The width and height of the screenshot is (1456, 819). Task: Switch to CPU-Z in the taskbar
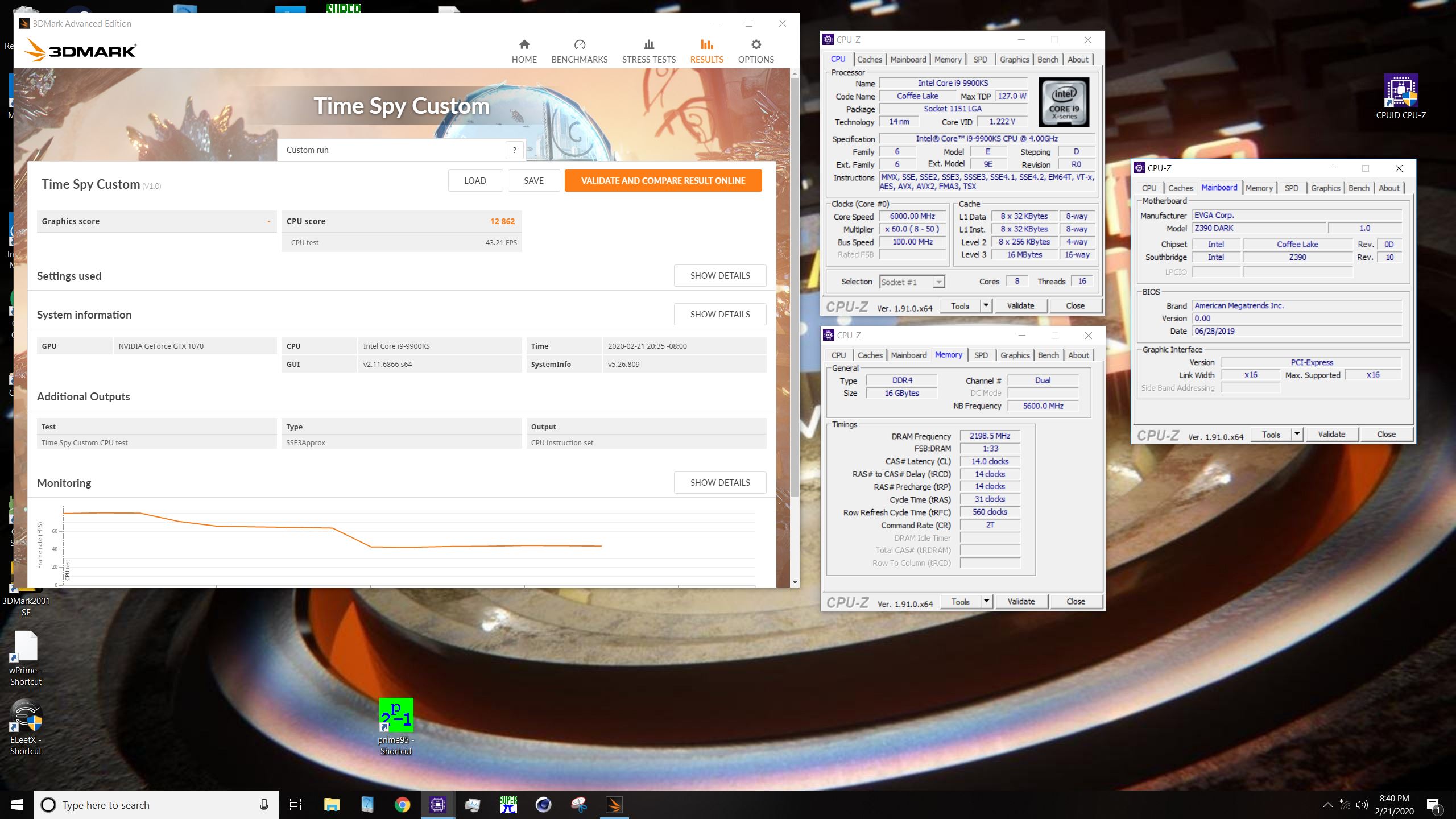[437, 805]
